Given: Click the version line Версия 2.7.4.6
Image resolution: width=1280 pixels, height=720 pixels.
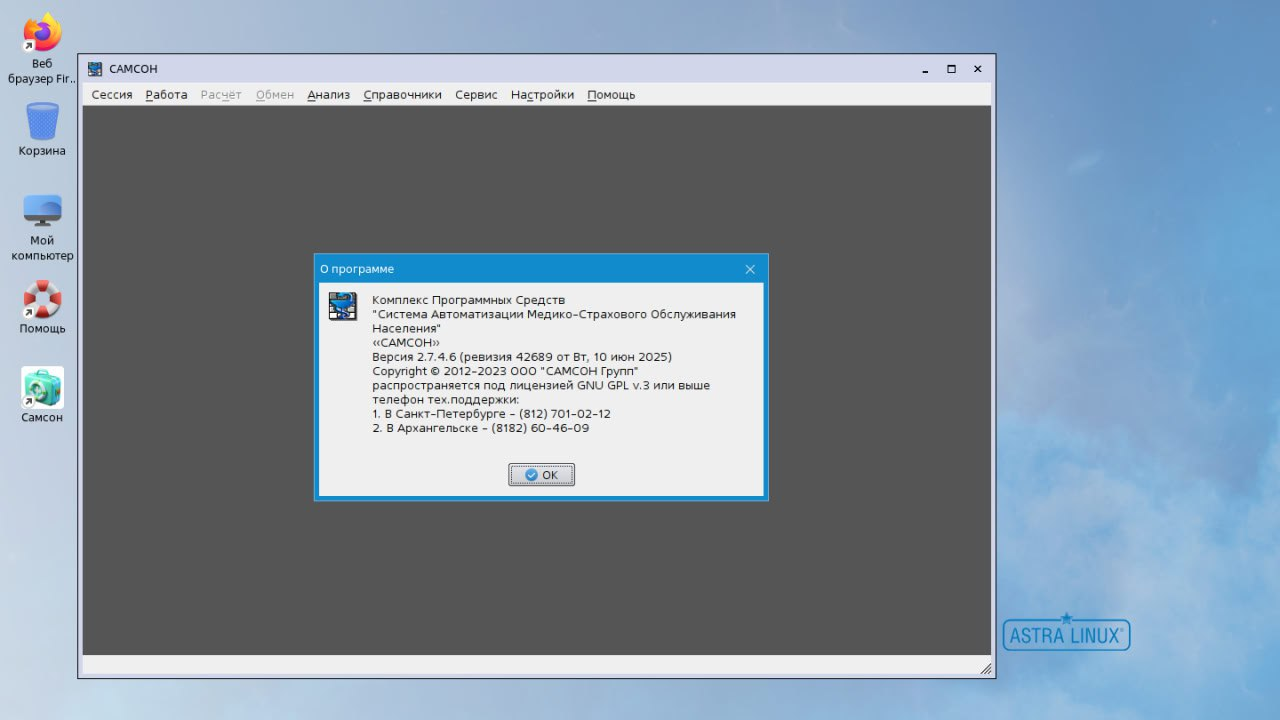Looking at the screenshot, I should click(x=522, y=356).
